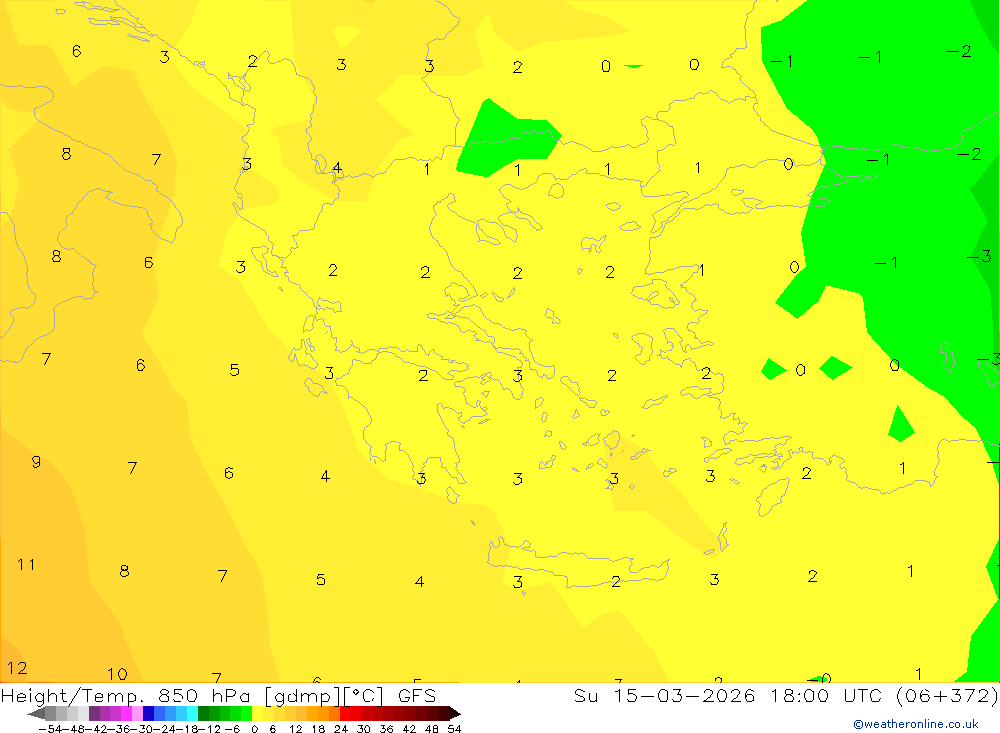
Task: Click the '-54' label on the color scale
Action: (51, 729)
